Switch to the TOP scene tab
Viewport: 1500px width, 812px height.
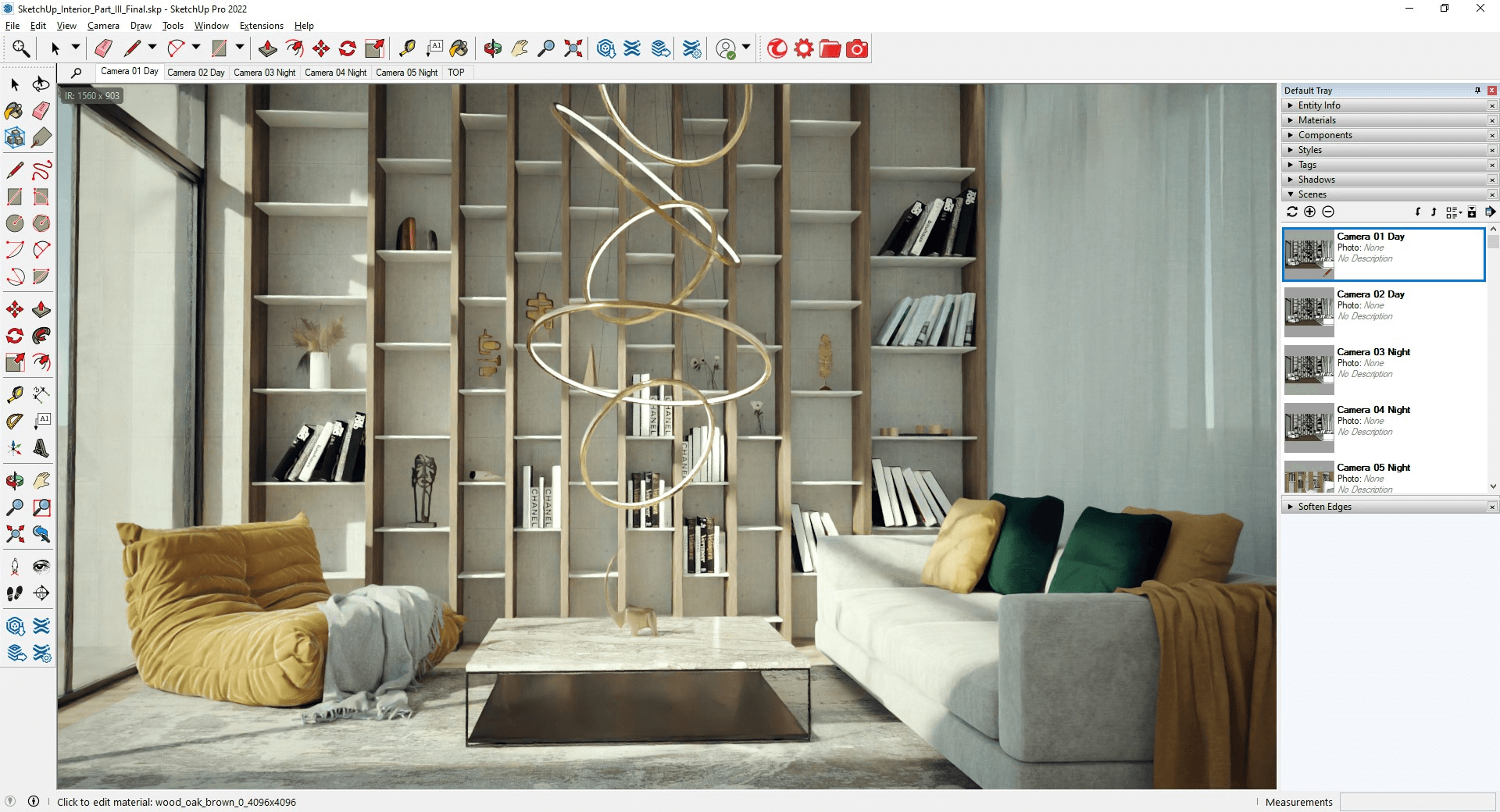pos(456,73)
